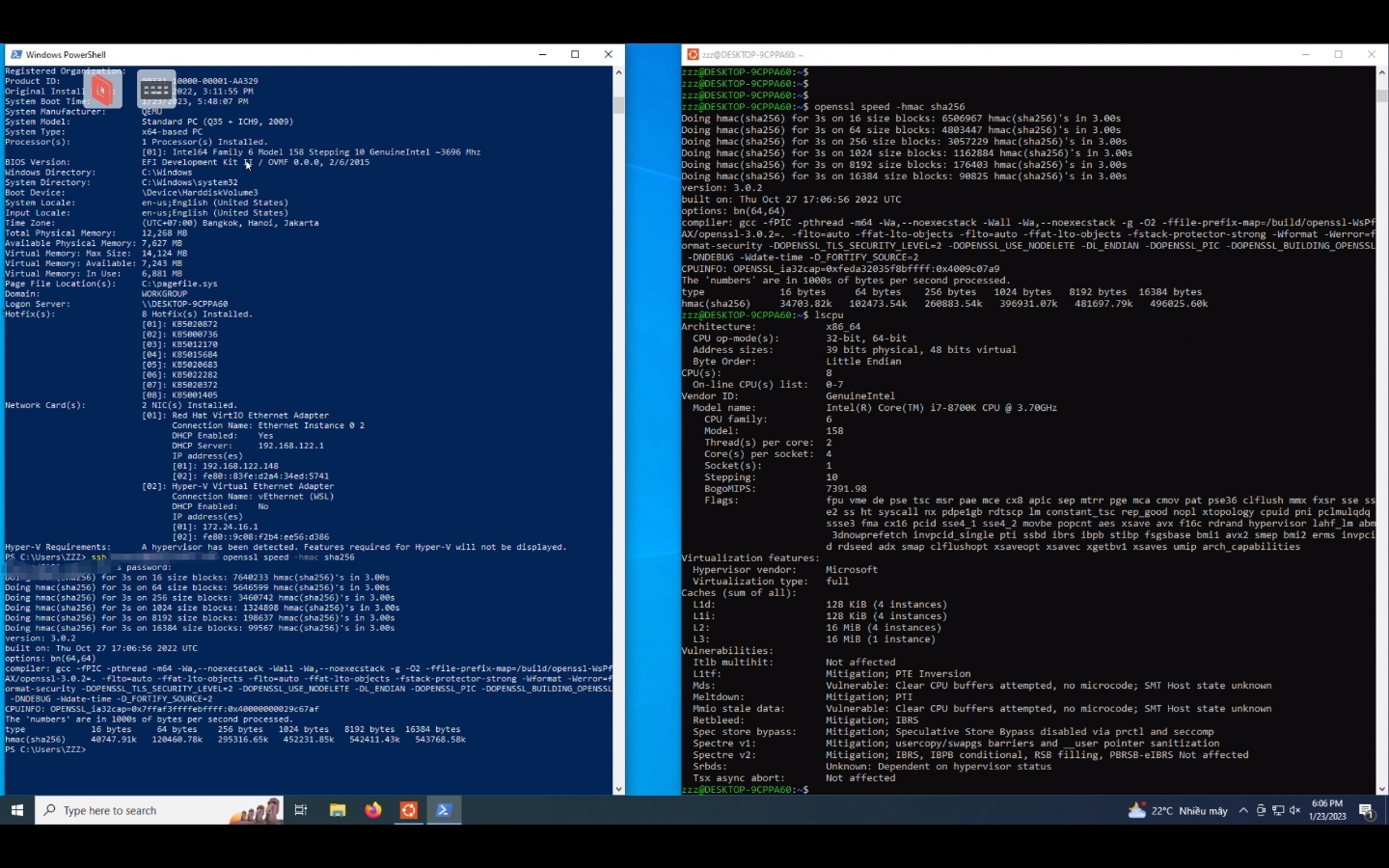Screen dimensions: 1389x868
Task: Open Firefox from the taskbar
Action: [x=373, y=810]
